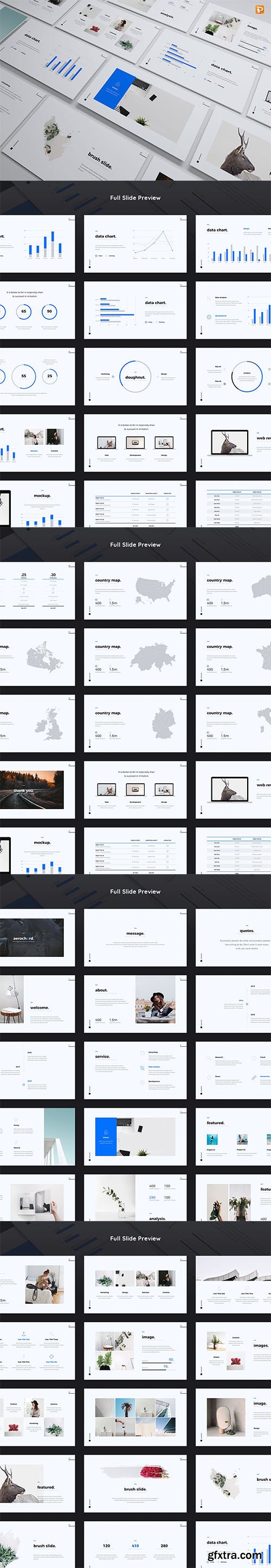Image resolution: width=271 pixels, height=1568 pixels.
Task: Open the line chart data chart slide
Action: (135, 244)
